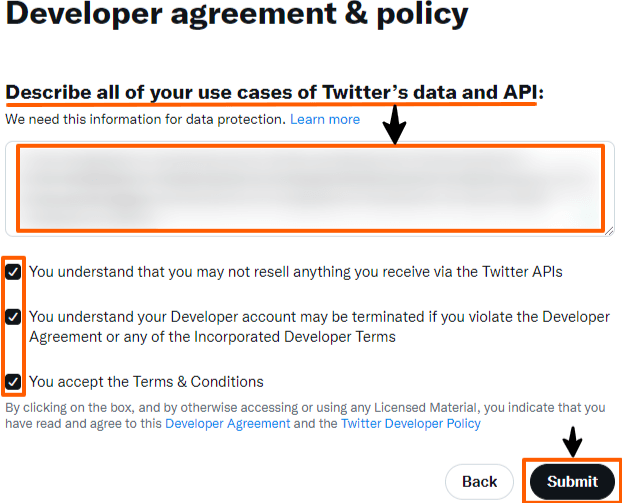Image resolution: width=622 pixels, height=503 pixels.
Task: Click the 'Describe all of your use cases' heading
Action: (x=275, y=92)
